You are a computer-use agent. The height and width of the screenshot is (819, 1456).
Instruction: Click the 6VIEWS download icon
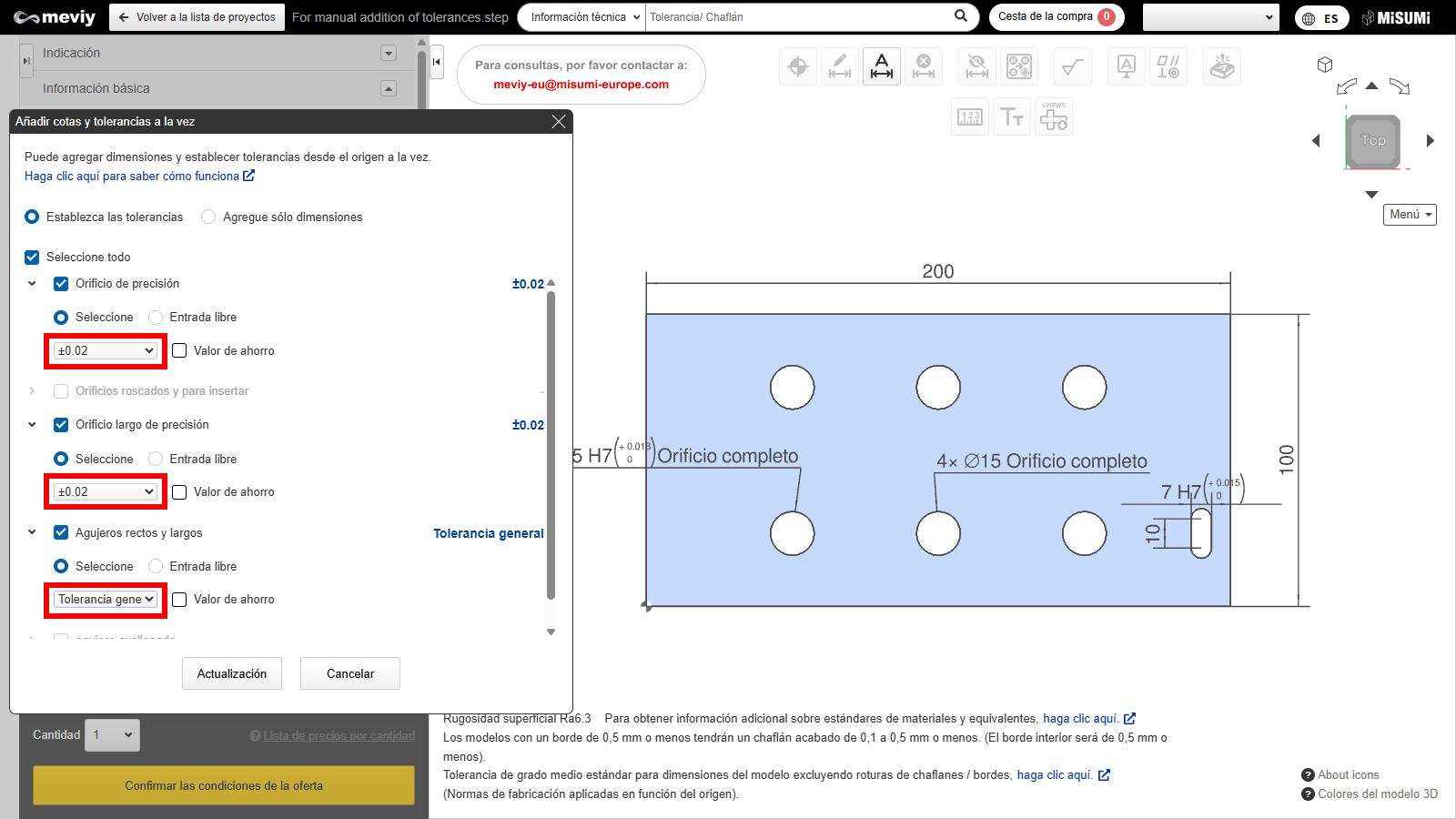click(1054, 117)
